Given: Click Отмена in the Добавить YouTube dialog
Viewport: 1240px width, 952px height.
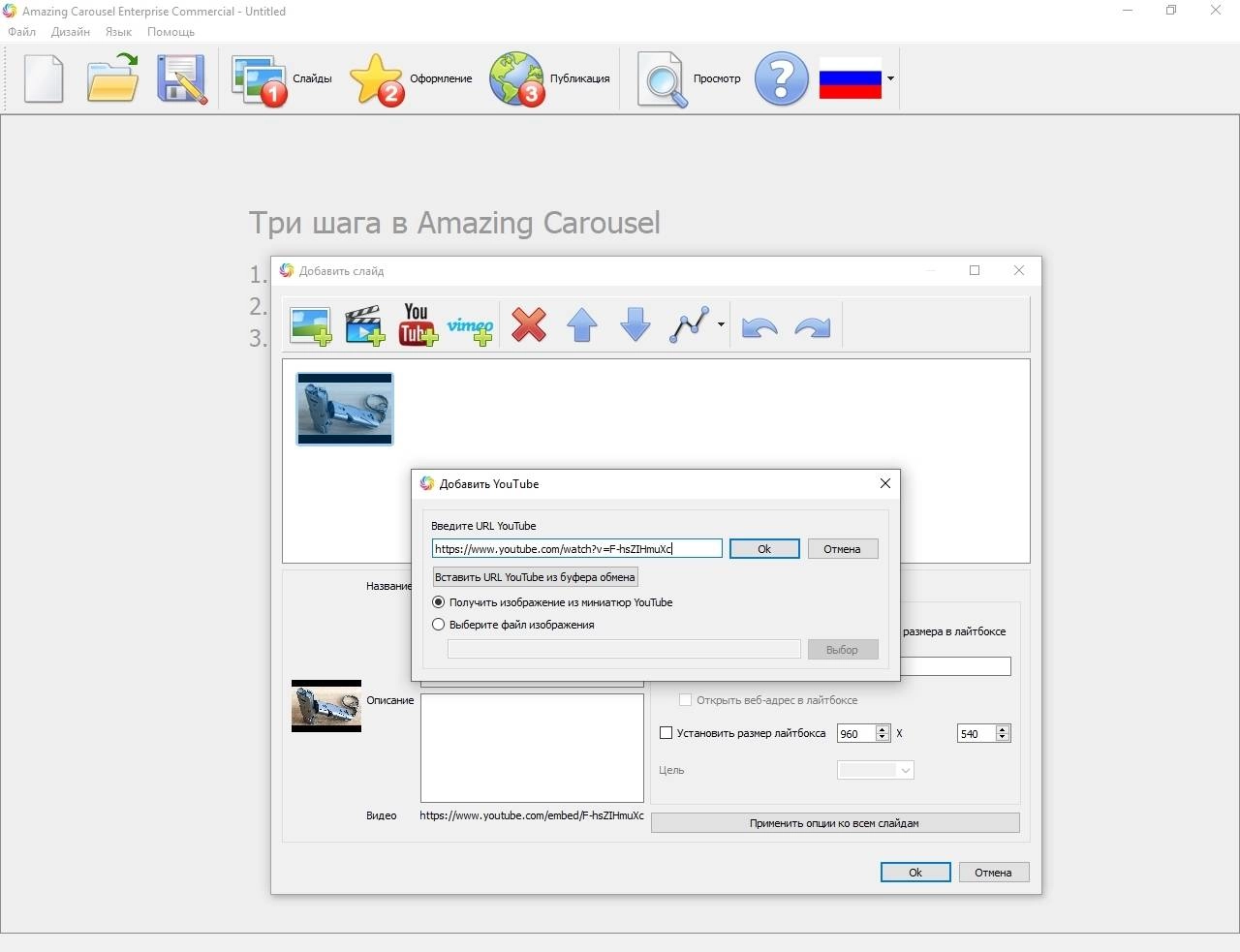Looking at the screenshot, I should pos(842,549).
